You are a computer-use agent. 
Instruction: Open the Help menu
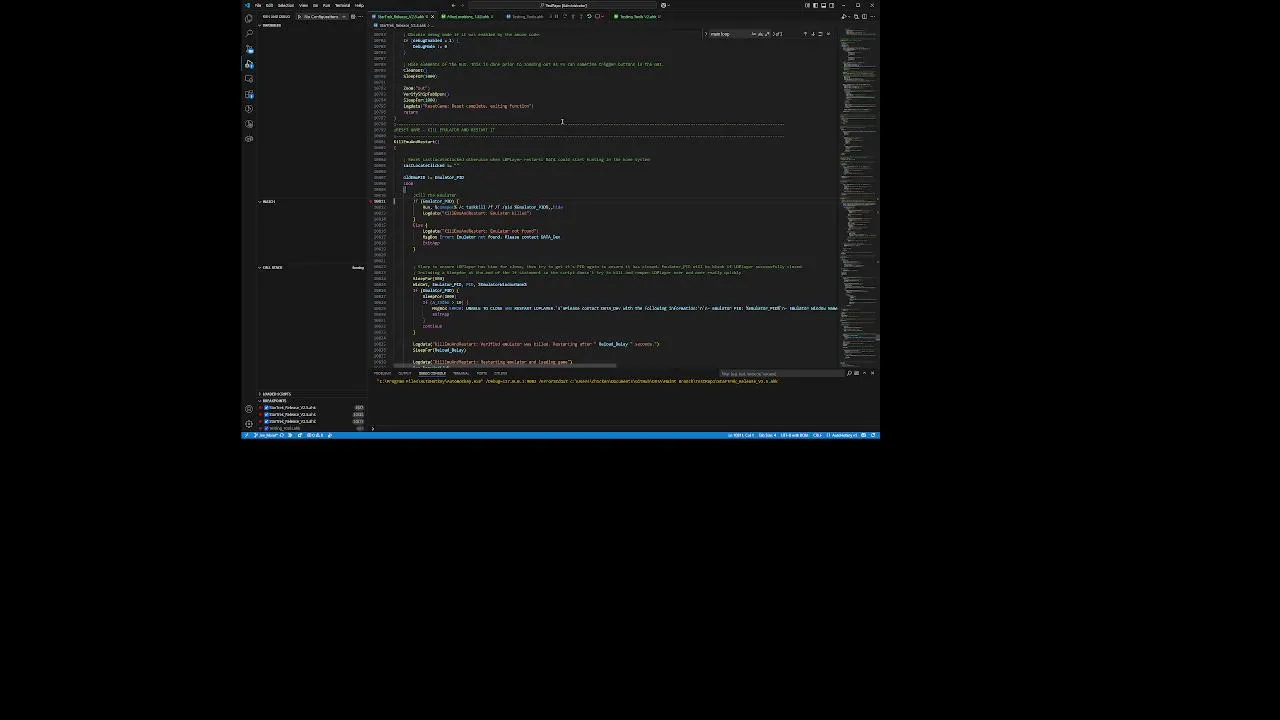(x=359, y=5)
